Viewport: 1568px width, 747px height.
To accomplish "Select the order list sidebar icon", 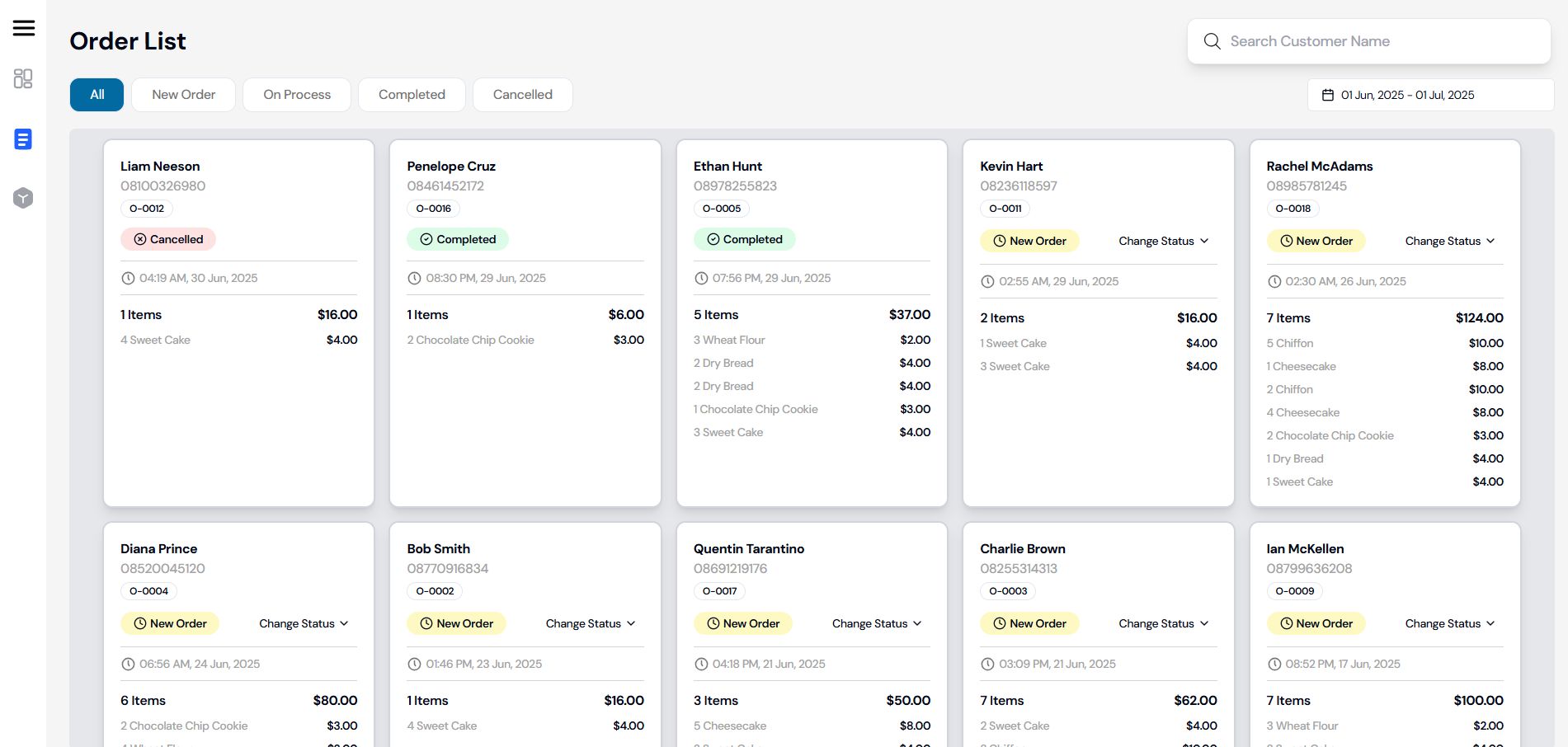I will (x=23, y=139).
